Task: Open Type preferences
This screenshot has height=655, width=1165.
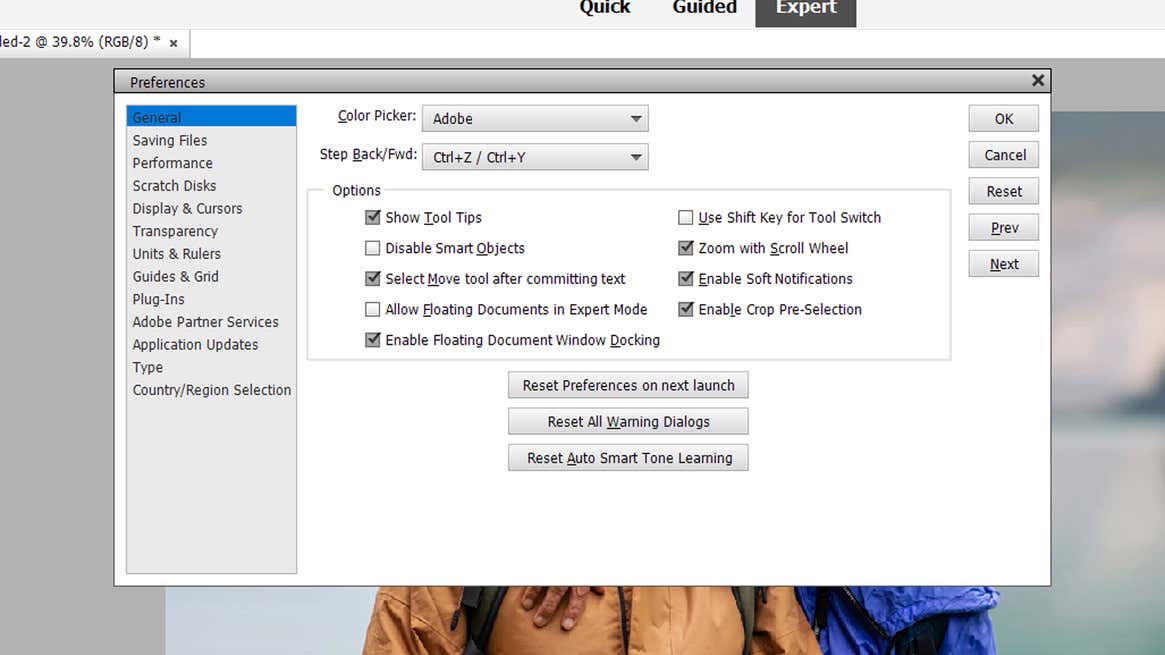Action: point(147,368)
